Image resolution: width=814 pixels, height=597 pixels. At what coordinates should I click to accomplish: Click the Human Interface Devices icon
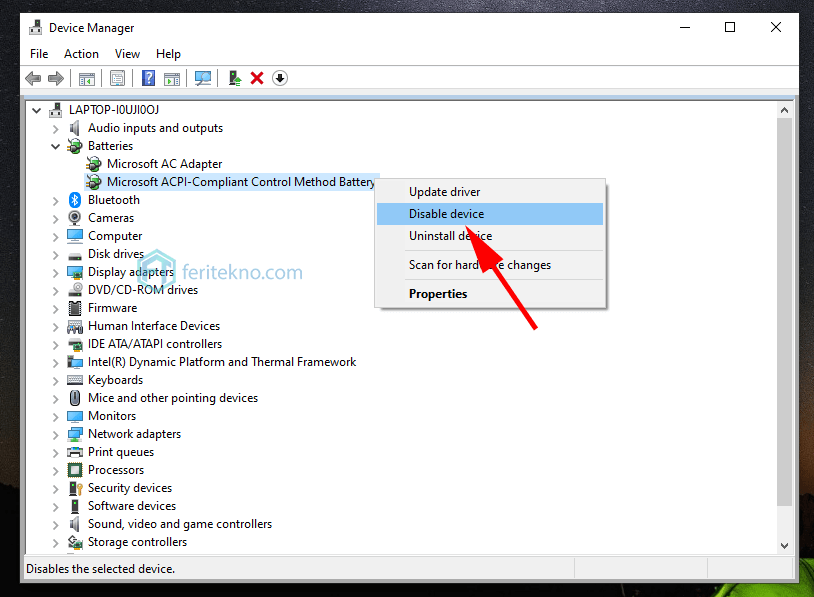point(75,326)
